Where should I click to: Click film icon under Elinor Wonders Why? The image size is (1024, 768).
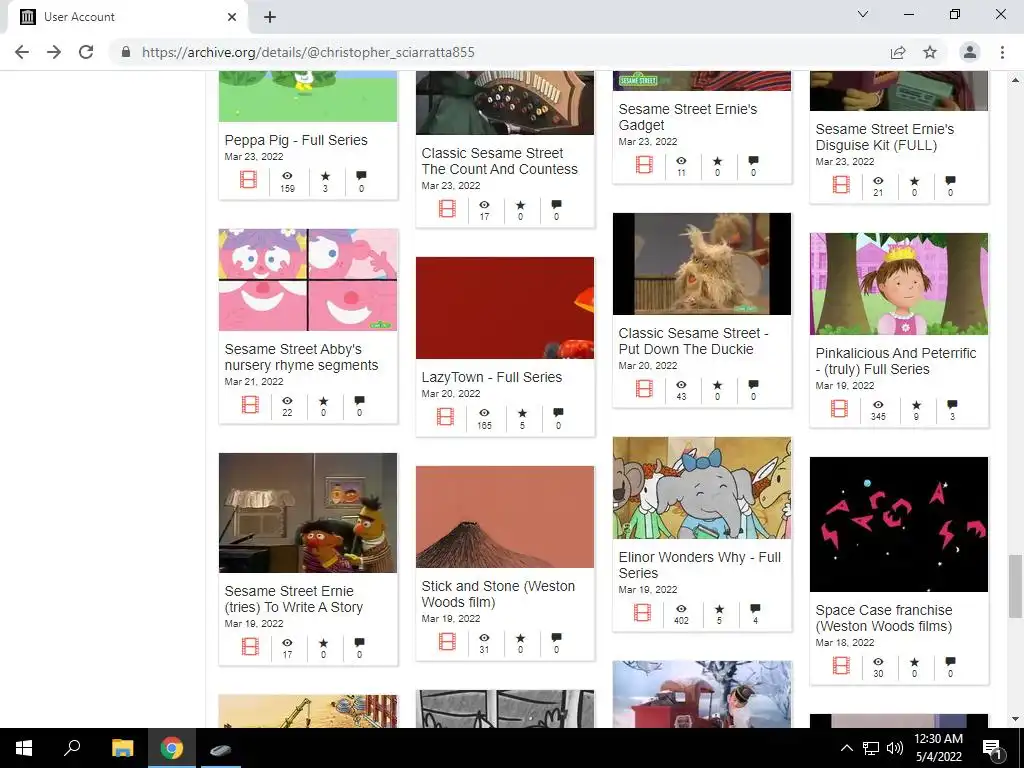tap(643, 613)
